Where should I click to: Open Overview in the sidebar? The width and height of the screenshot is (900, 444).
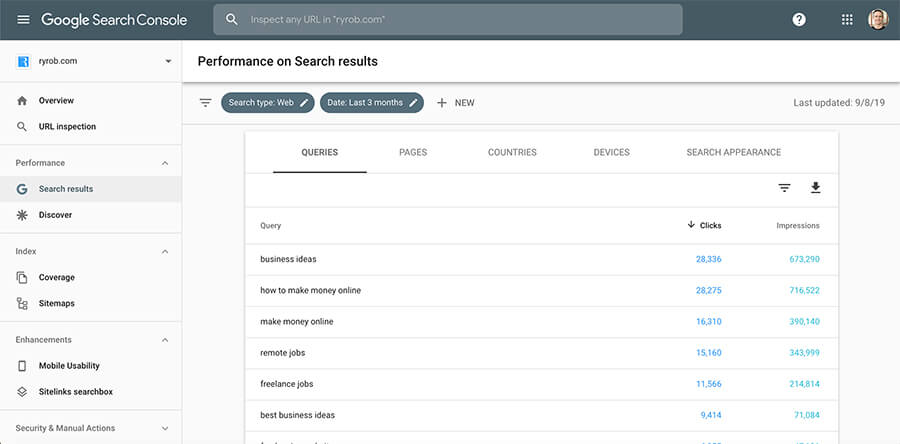91,100
